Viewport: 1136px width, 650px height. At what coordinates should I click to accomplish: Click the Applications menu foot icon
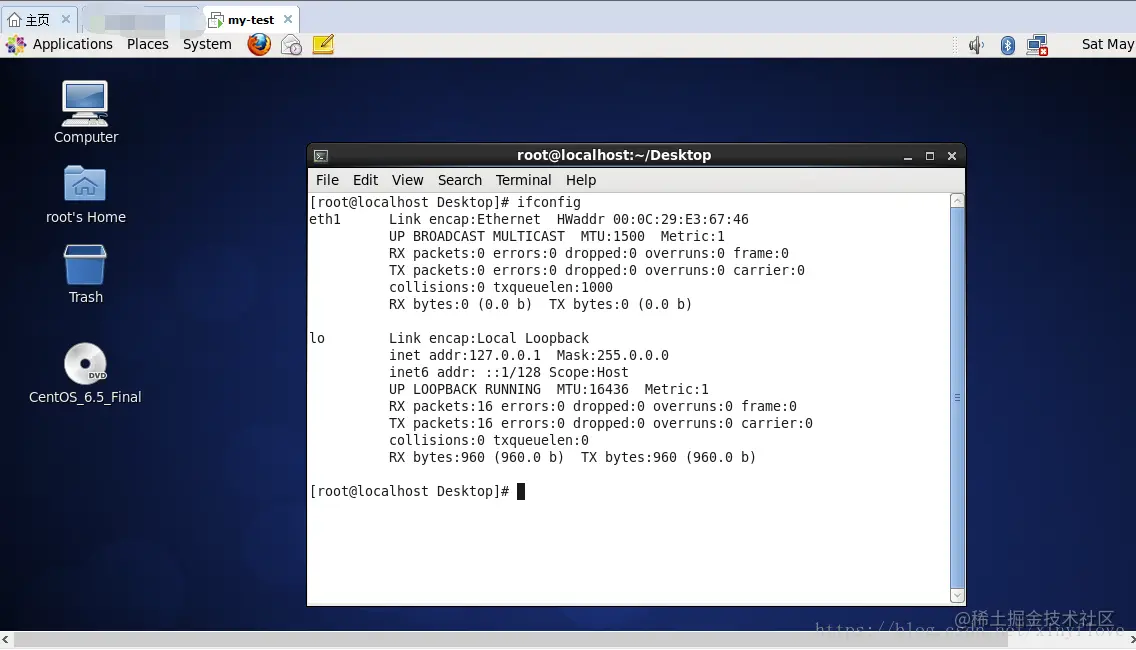[15, 45]
